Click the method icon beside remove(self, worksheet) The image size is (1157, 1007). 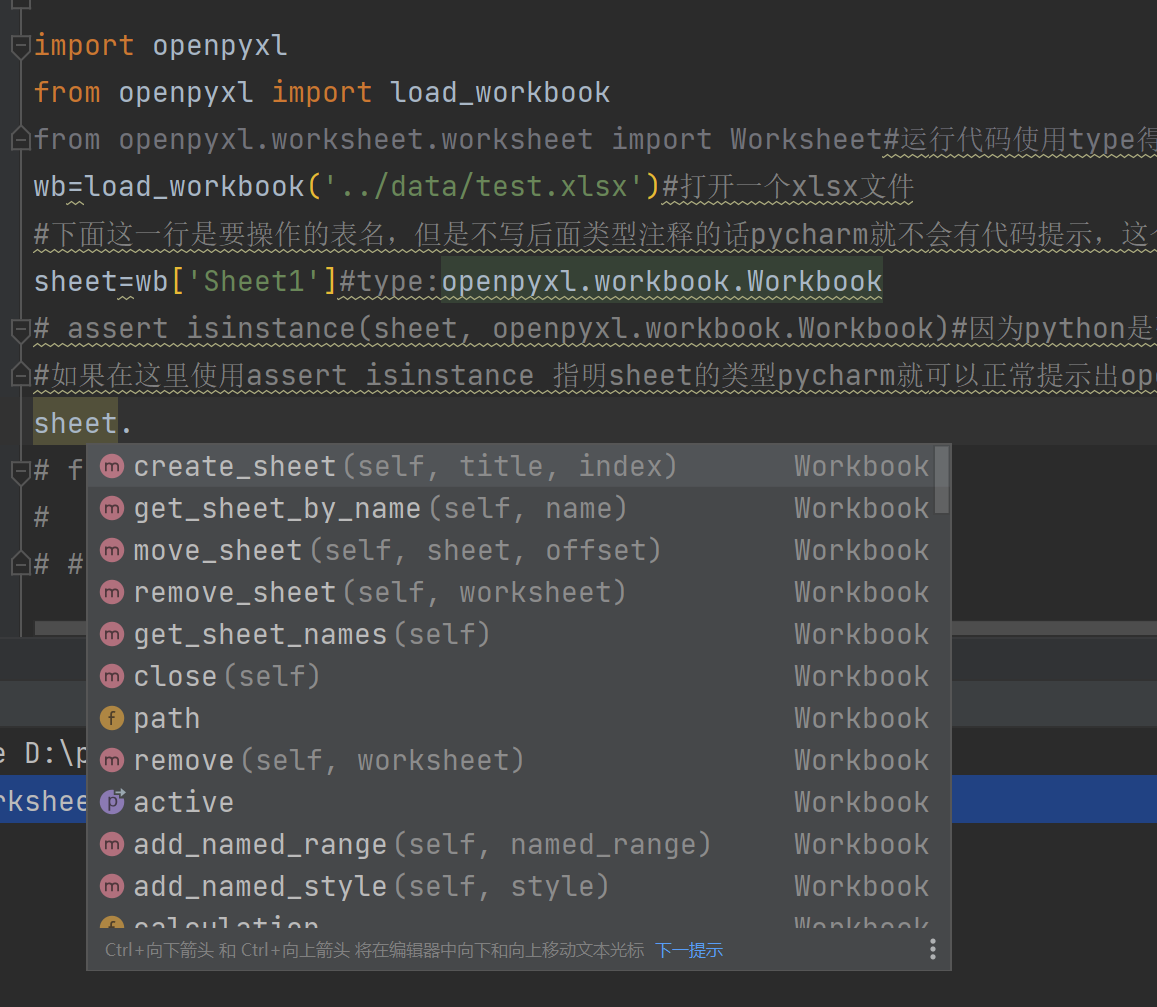click(112, 760)
